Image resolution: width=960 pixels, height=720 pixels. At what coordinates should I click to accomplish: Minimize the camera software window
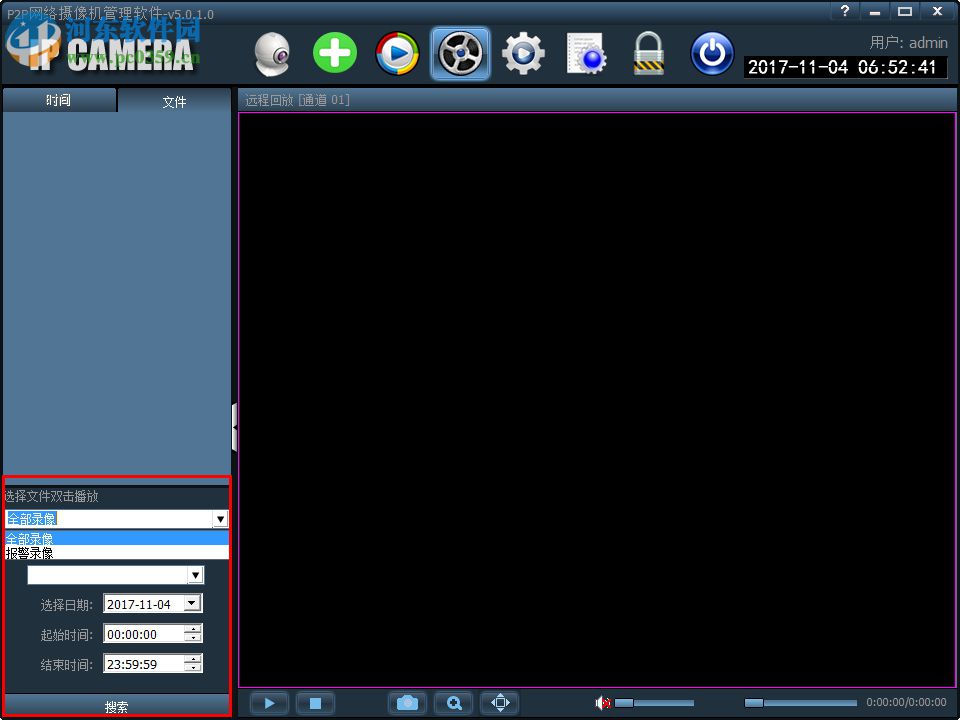[x=875, y=11]
